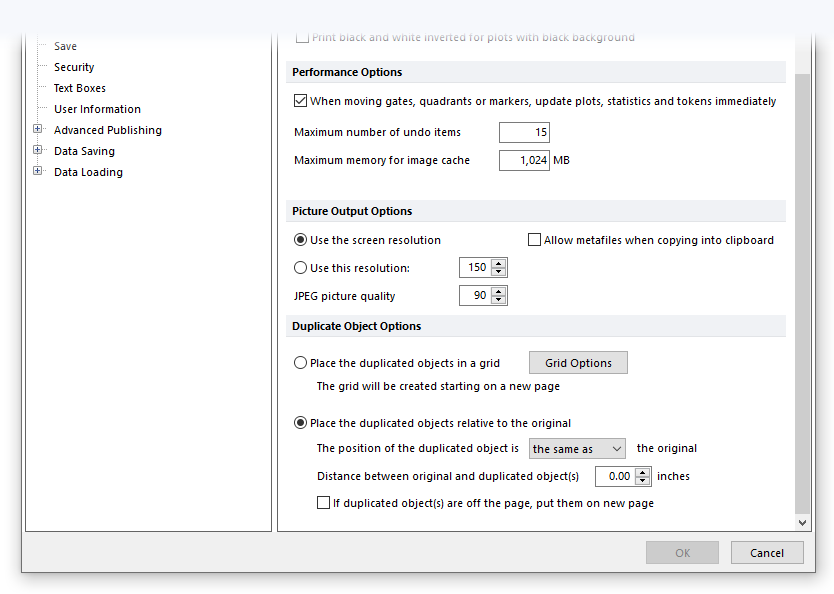Select Security in the options tree
The height and width of the screenshot is (594, 834).
coord(74,67)
